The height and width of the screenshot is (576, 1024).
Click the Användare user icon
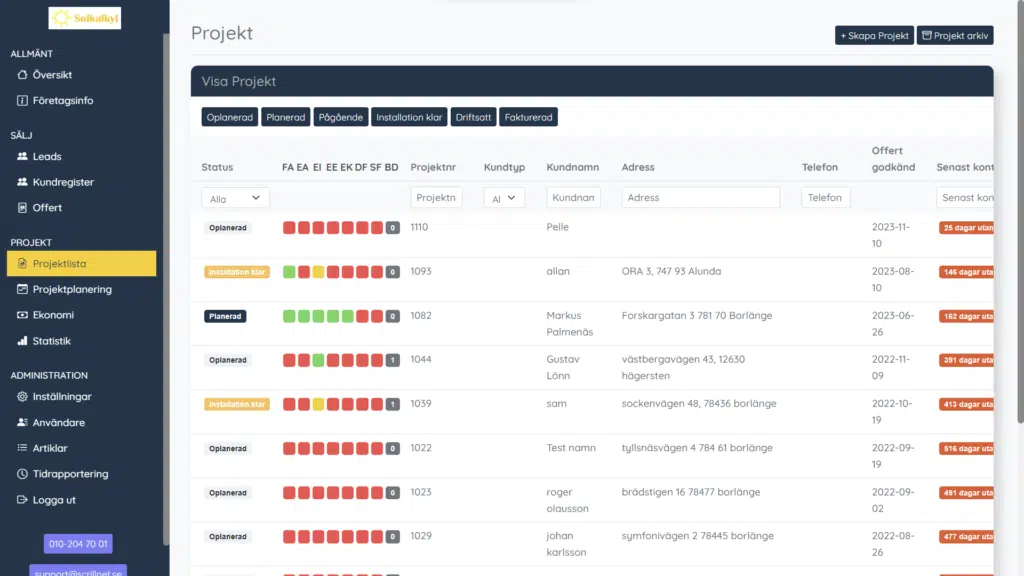pyautogui.click(x=22, y=422)
